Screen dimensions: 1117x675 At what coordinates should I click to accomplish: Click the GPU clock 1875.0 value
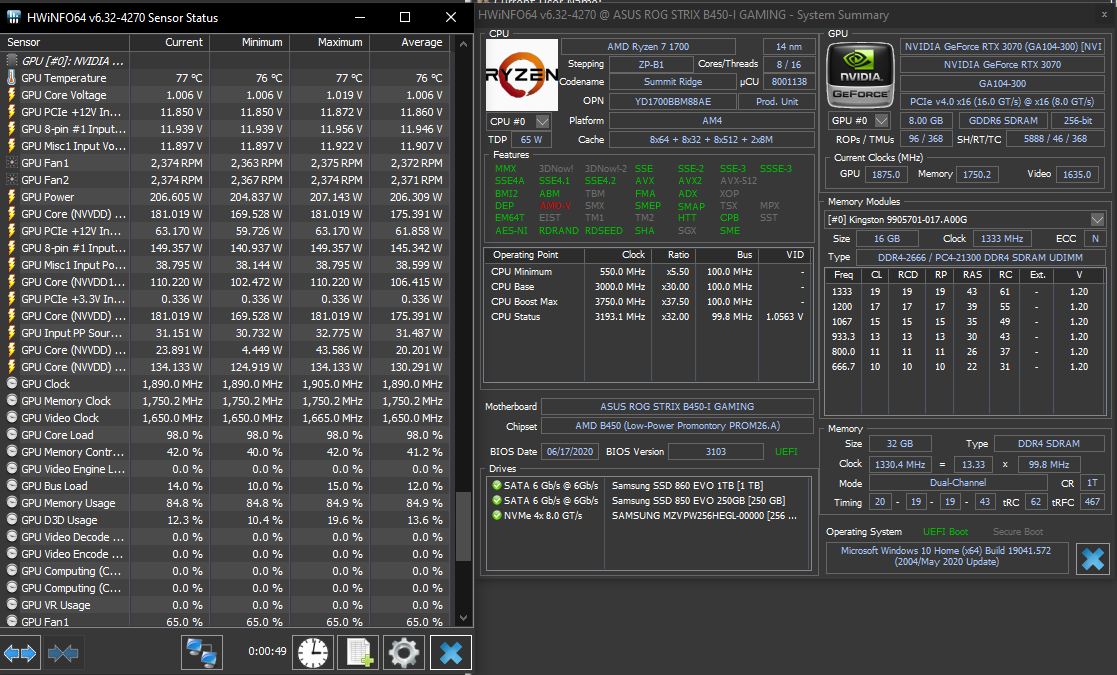click(x=885, y=174)
